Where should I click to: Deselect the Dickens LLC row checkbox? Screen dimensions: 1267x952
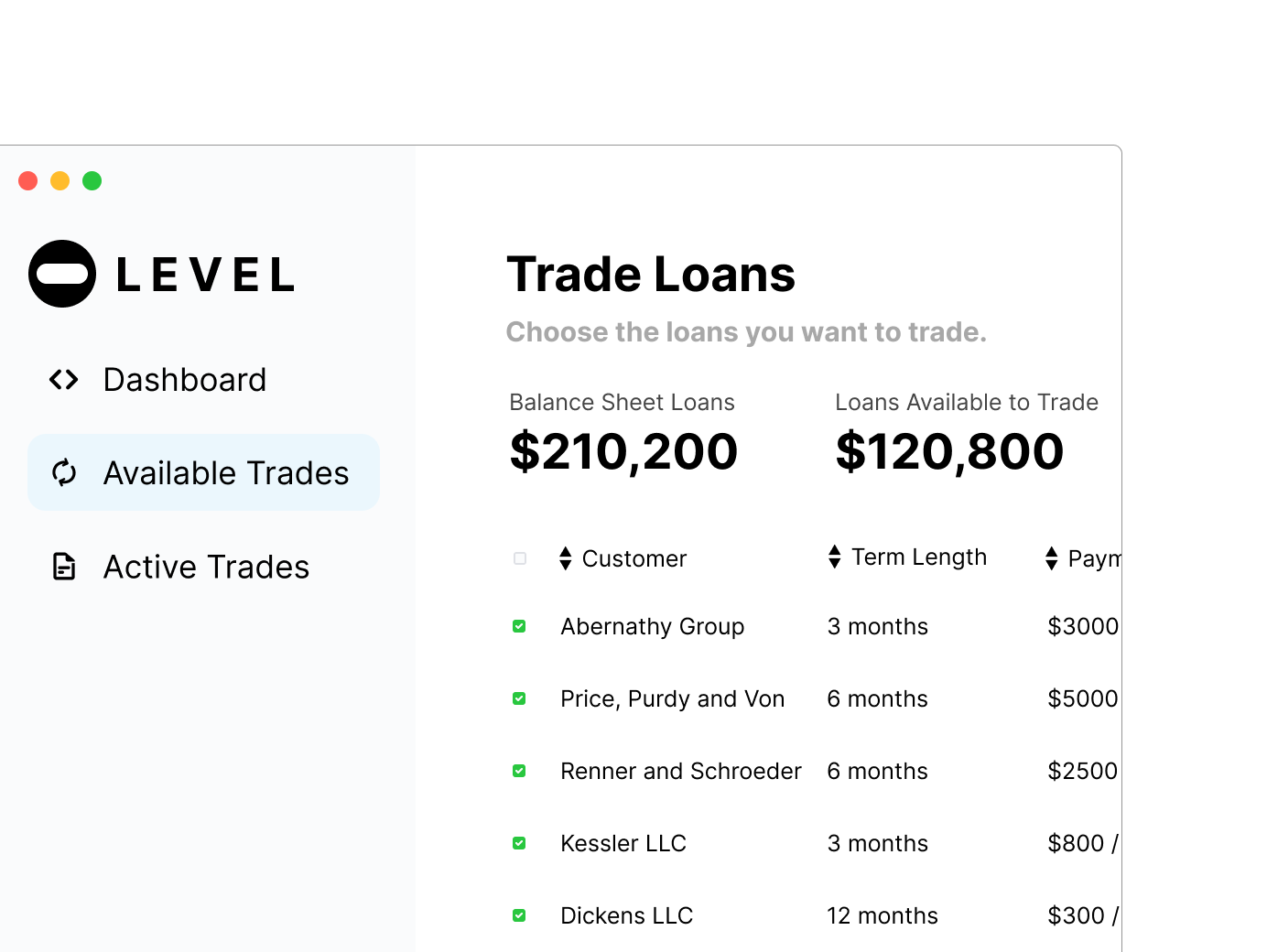(x=519, y=915)
